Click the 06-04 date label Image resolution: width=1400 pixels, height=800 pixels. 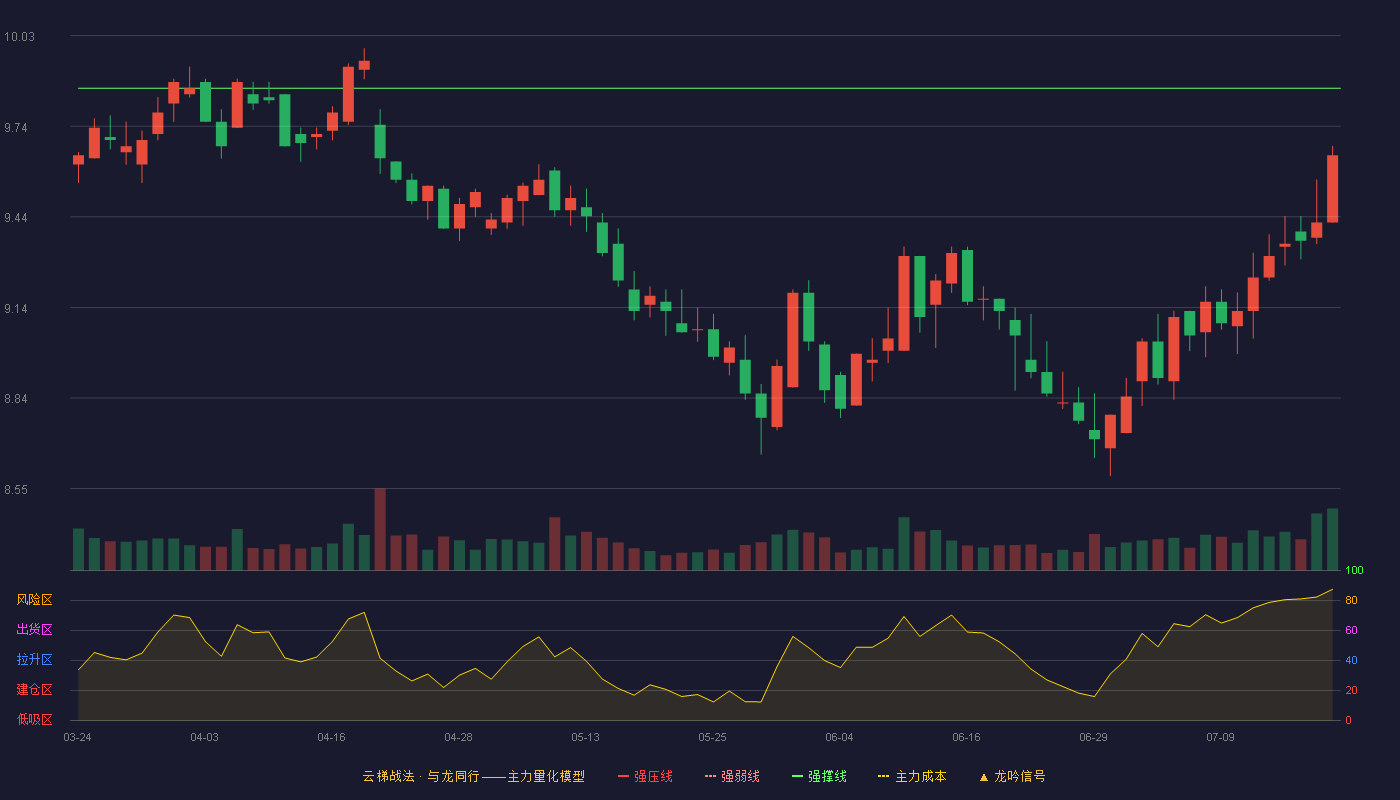(x=839, y=737)
